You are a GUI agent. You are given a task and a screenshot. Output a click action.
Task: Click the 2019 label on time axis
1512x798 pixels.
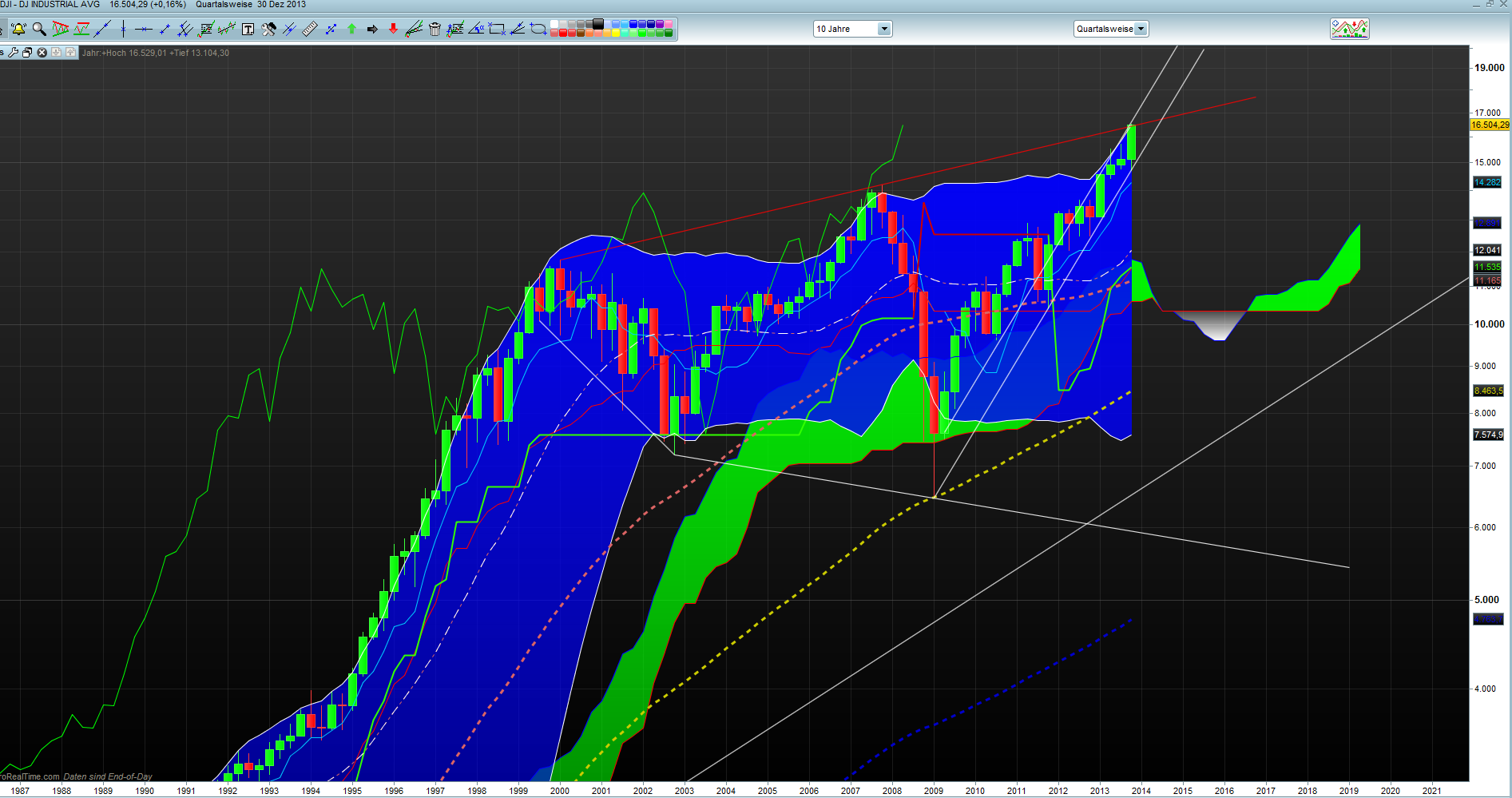coord(1349,791)
